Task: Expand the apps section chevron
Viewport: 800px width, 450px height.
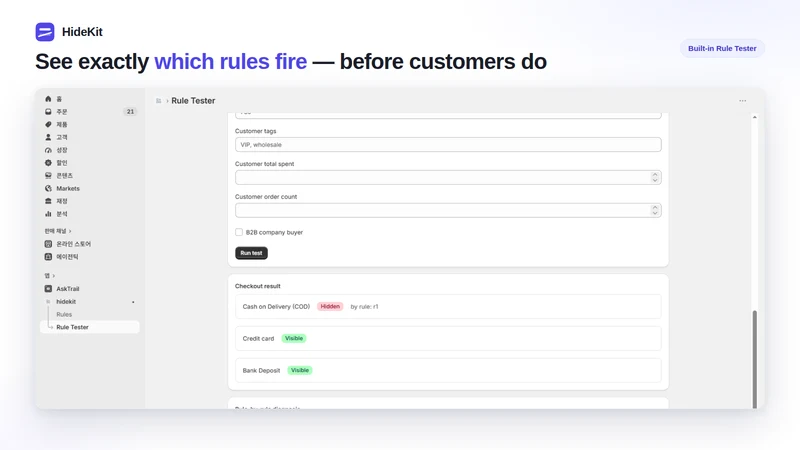Action: pos(54,276)
